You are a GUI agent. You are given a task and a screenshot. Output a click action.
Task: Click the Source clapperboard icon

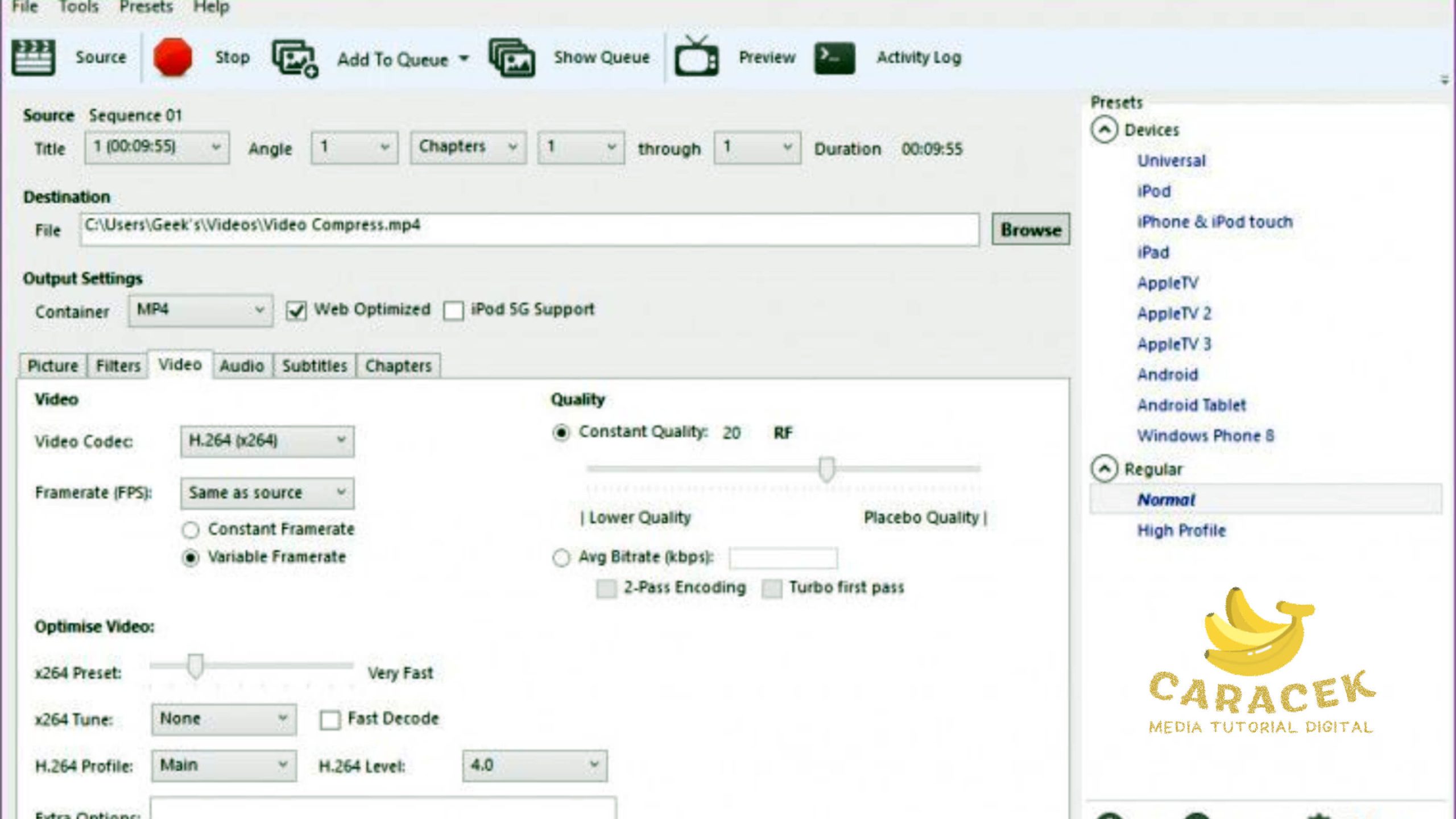(33, 57)
